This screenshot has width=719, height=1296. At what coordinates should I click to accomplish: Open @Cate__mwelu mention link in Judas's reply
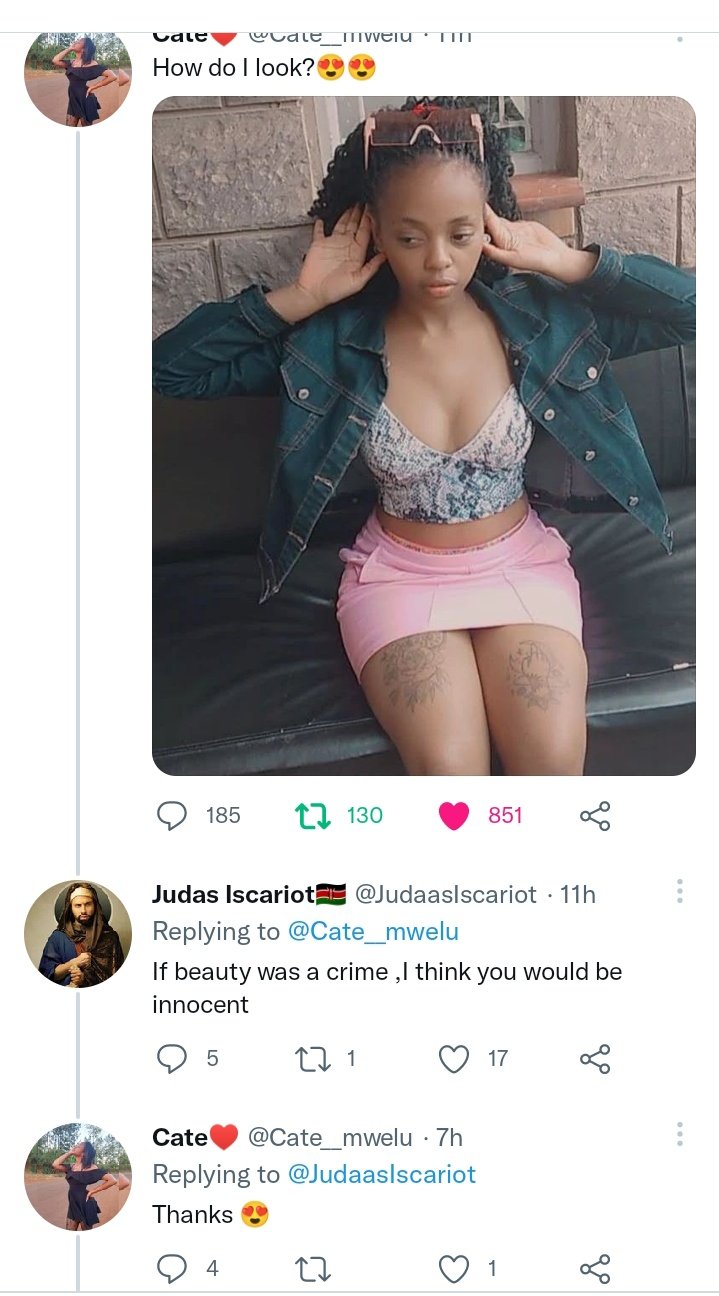[x=374, y=931]
